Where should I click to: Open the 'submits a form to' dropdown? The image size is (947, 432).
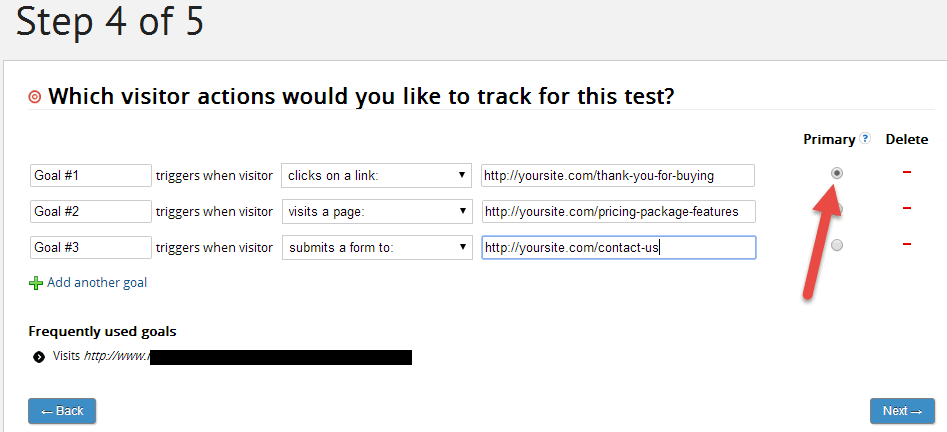376,247
